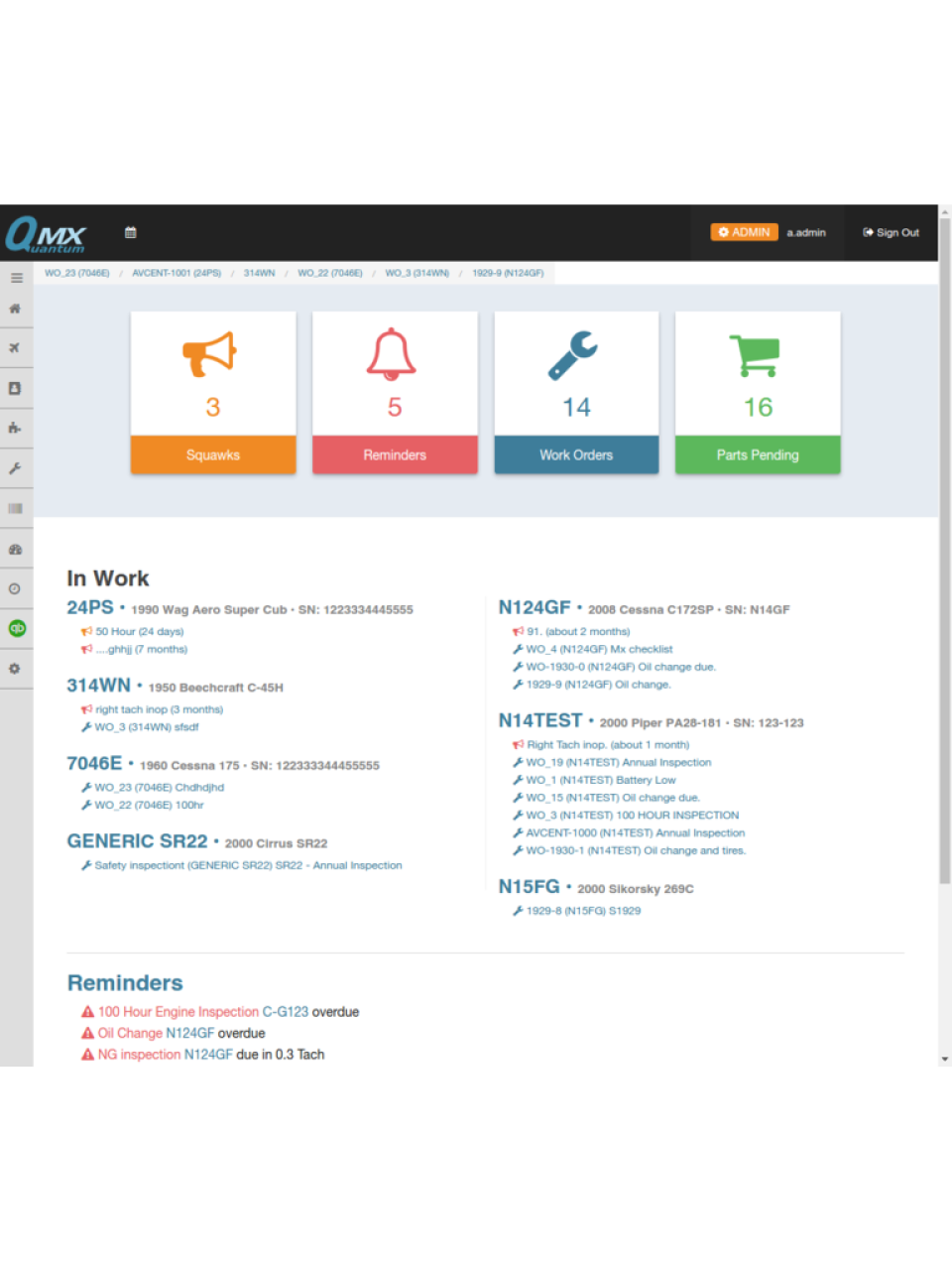Image resolution: width=952 pixels, height=1270 pixels.
Task: Open the barcode inventory tool in sidebar
Action: point(16,507)
